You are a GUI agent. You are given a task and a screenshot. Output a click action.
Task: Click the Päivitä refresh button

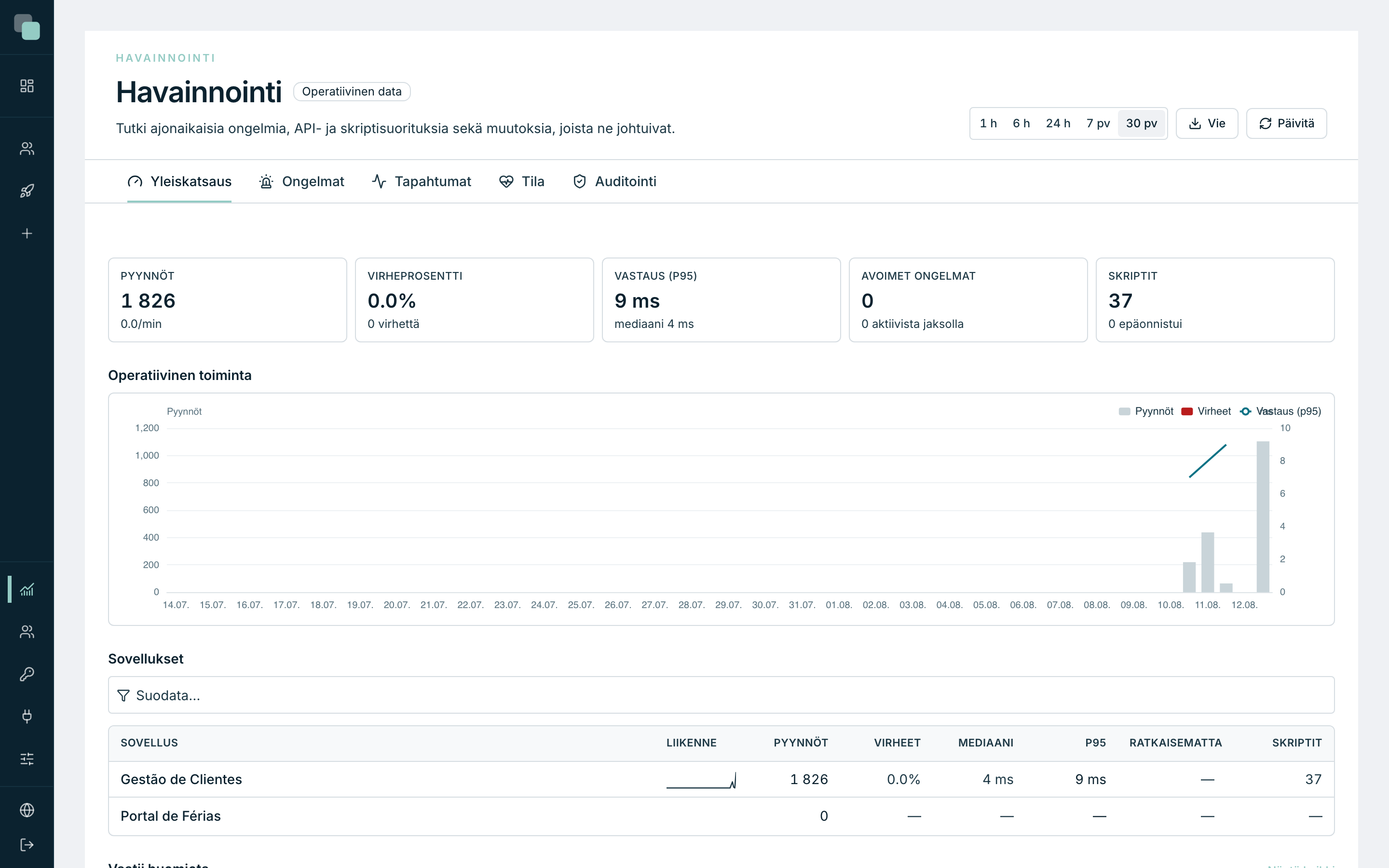pos(1286,123)
